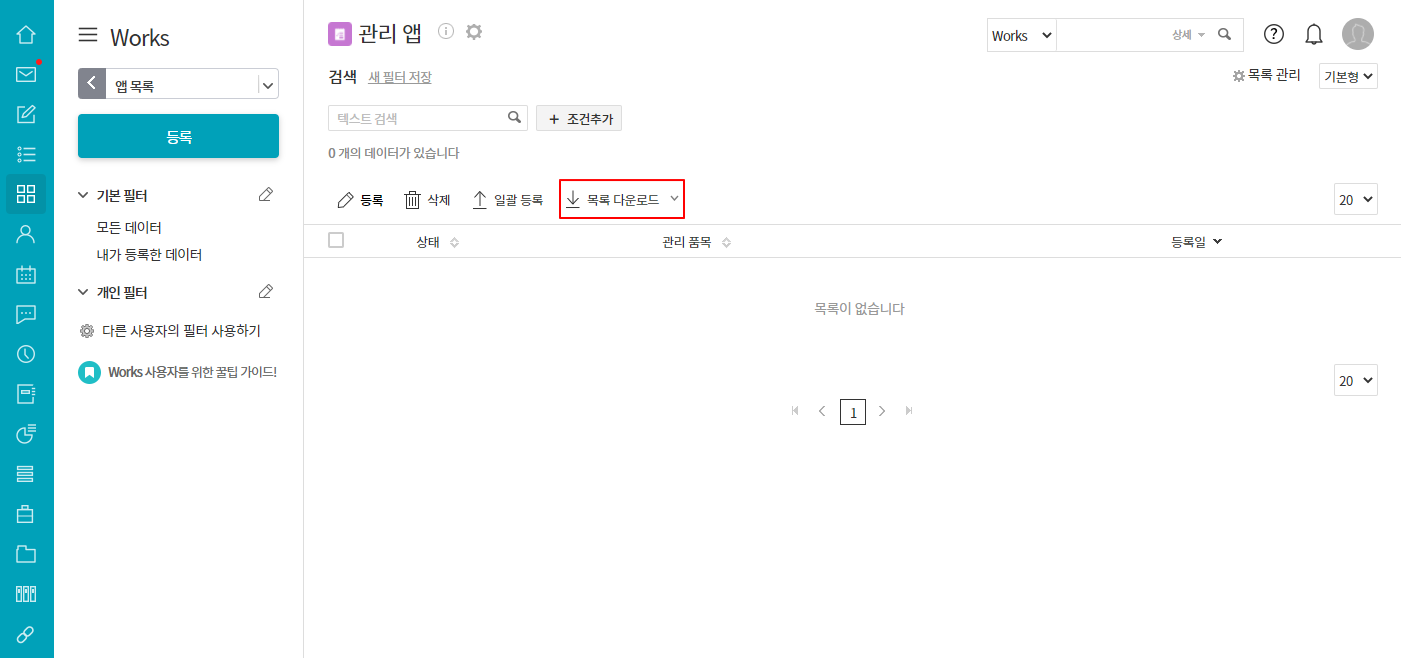
Task: Click the notification bell icon
Action: [x=1314, y=34]
